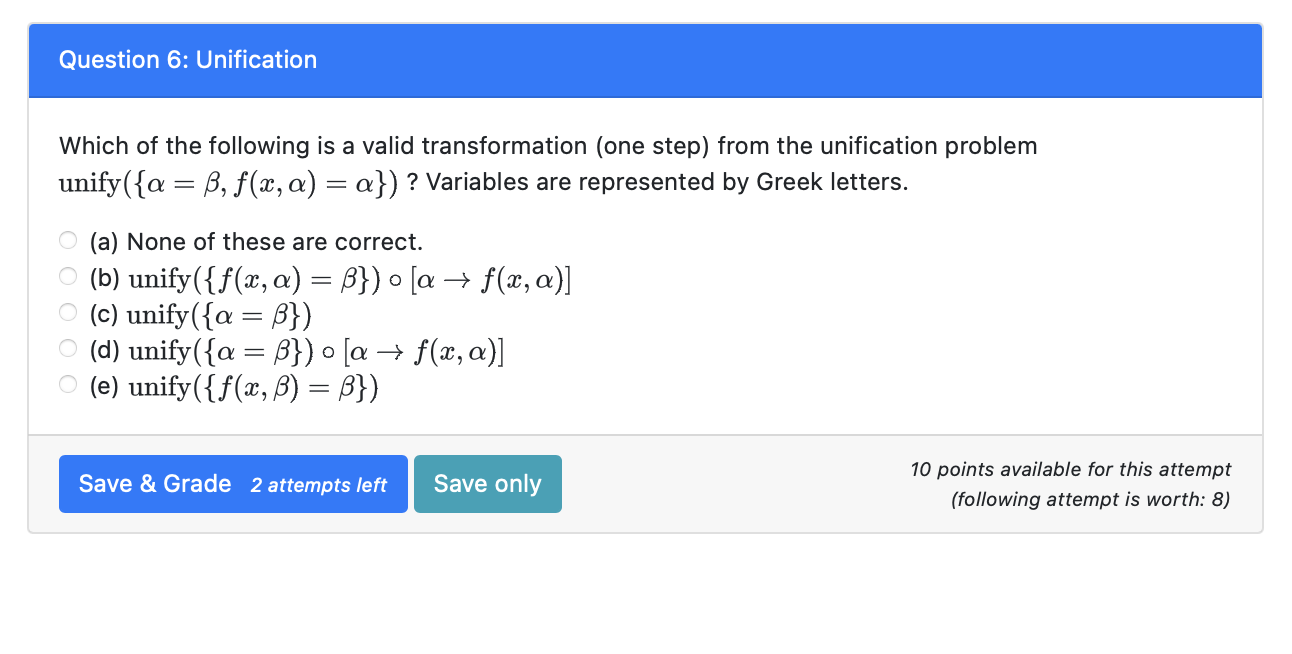Click the blue title bar of the question card
The height and width of the screenshot is (654, 1292).
[646, 60]
